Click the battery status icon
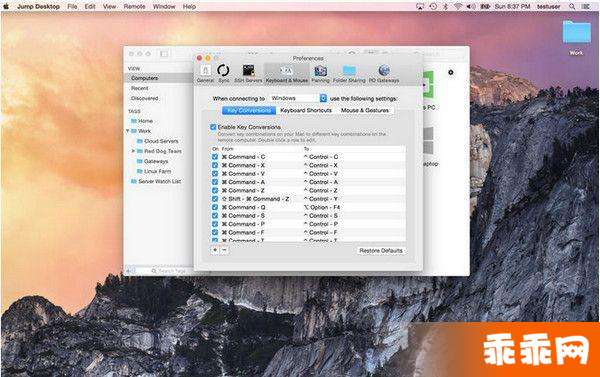The height and width of the screenshot is (377, 600). [485, 7]
